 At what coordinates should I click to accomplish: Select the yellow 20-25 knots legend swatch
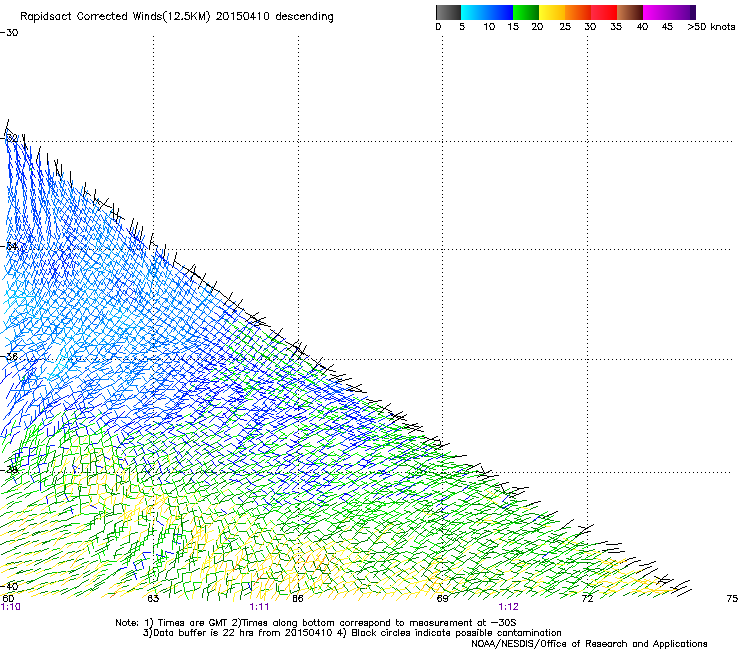coord(552,12)
